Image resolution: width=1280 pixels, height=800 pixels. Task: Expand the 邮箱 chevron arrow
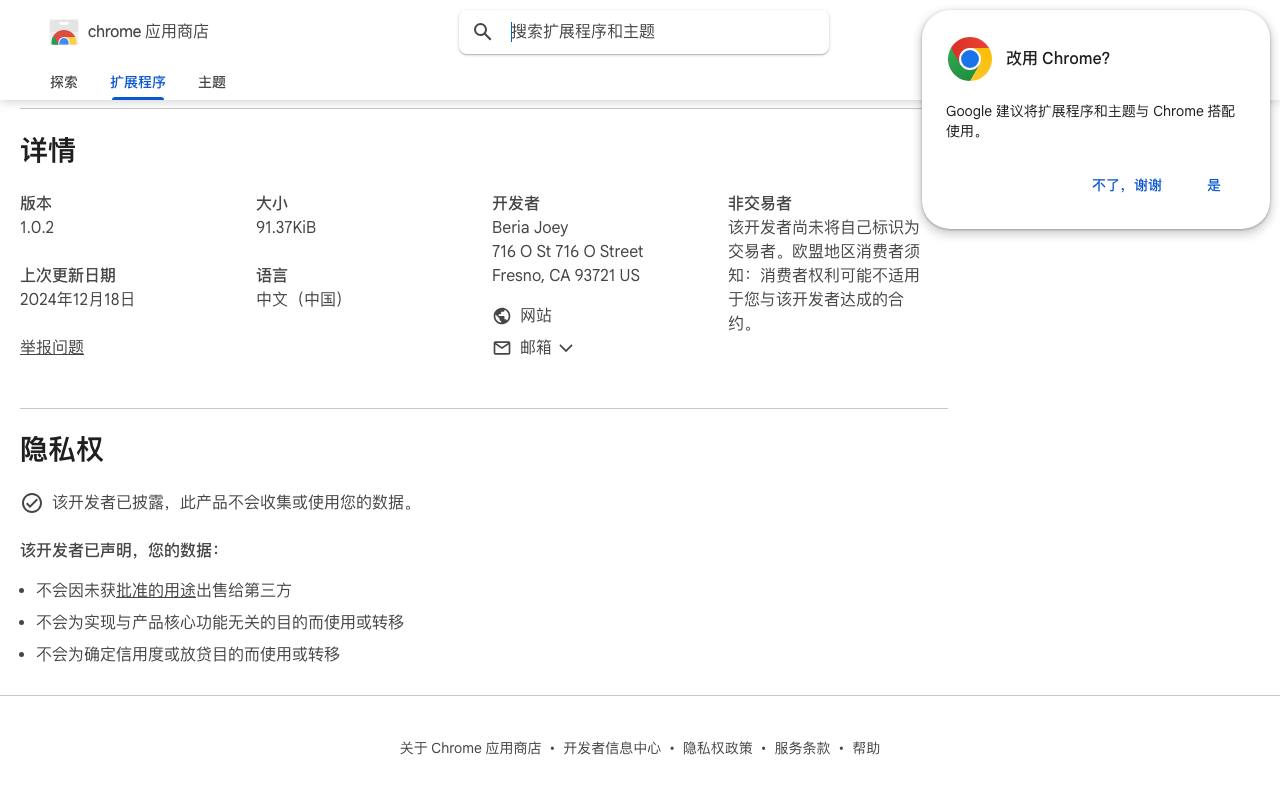(x=566, y=348)
